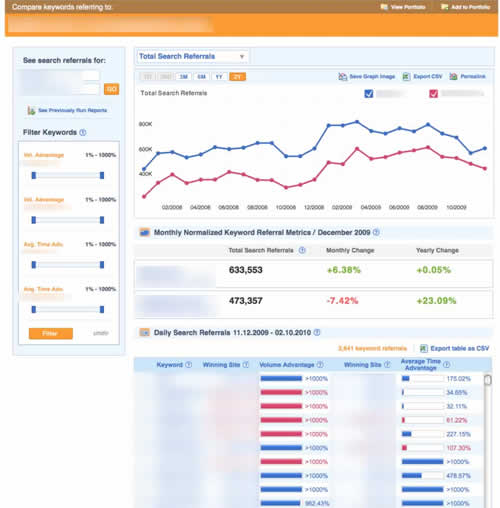Click the View Portfolio link
The image size is (500, 508).
(x=408, y=7)
